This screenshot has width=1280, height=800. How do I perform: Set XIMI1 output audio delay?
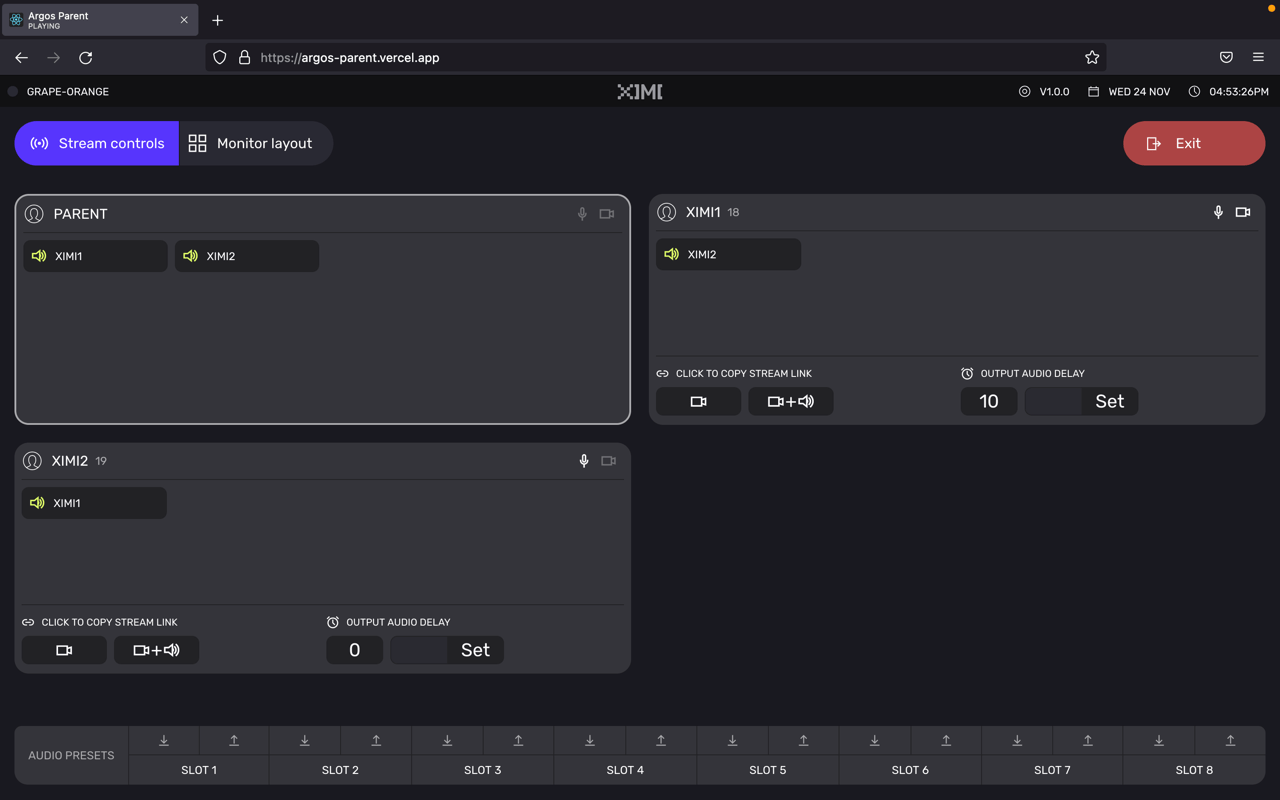(x=1110, y=401)
